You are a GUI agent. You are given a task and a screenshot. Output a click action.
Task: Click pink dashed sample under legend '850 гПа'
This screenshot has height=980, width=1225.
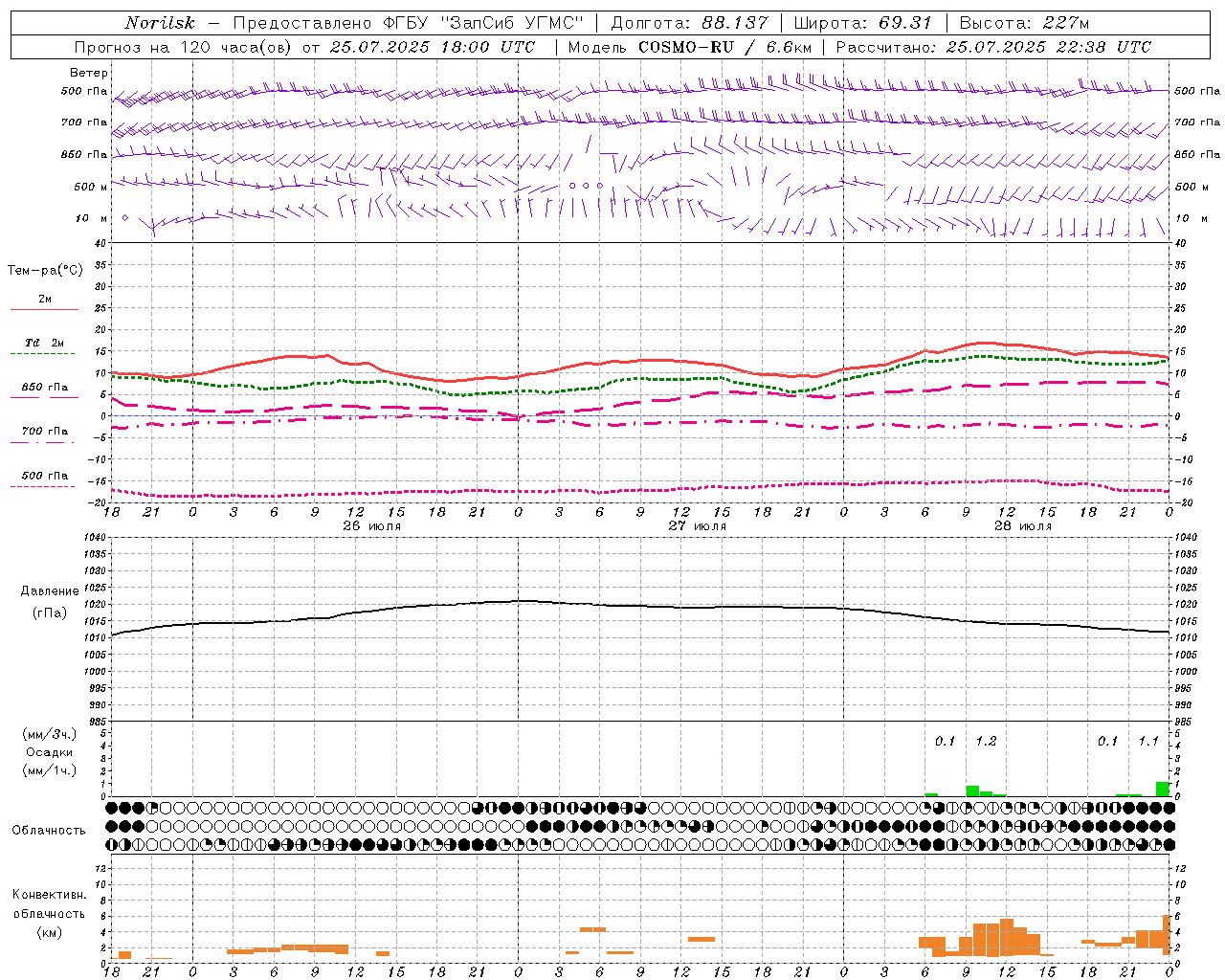tap(44, 398)
